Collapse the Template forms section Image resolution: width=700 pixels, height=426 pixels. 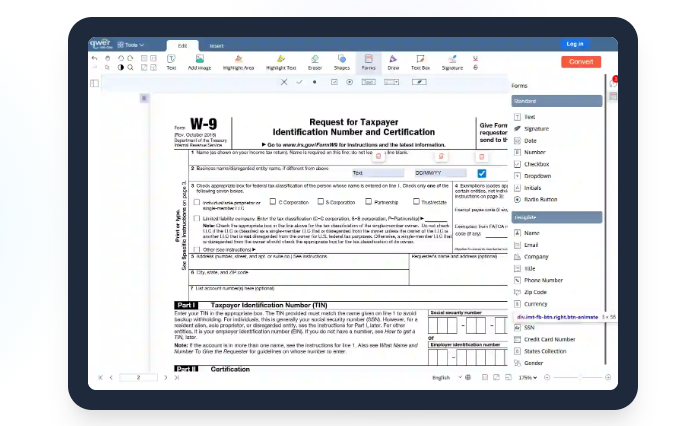coord(557,217)
